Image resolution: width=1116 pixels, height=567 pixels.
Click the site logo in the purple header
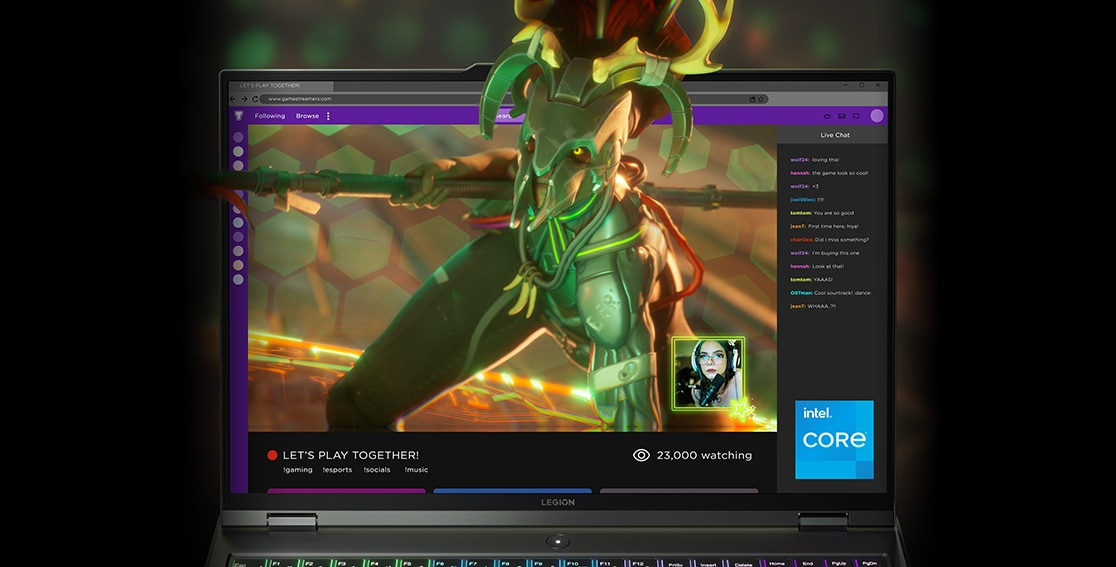tap(239, 116)
